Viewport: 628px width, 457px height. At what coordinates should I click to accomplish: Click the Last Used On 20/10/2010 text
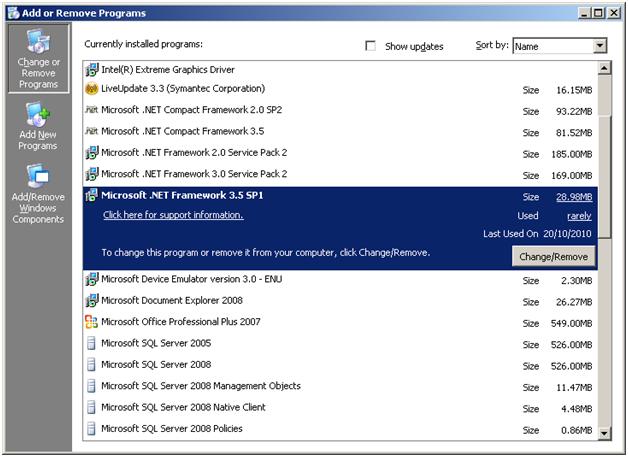(537, 234)
